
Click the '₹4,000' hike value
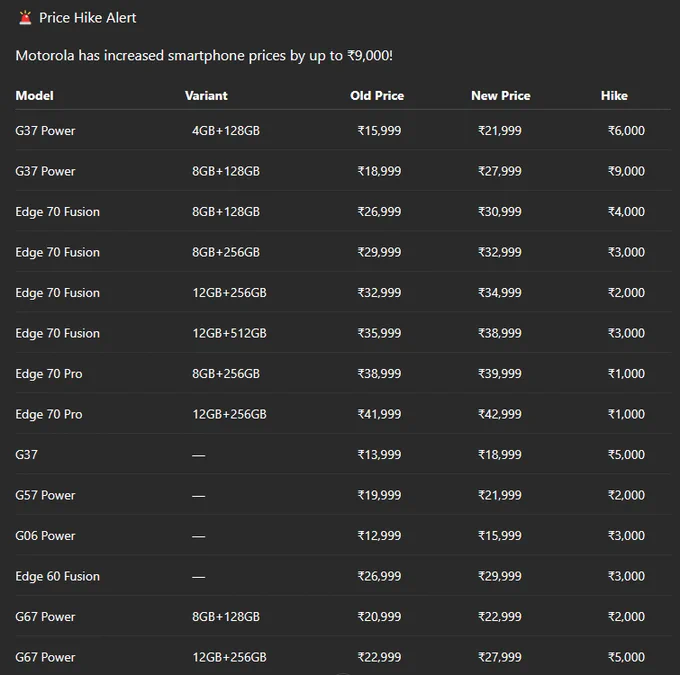626,212
